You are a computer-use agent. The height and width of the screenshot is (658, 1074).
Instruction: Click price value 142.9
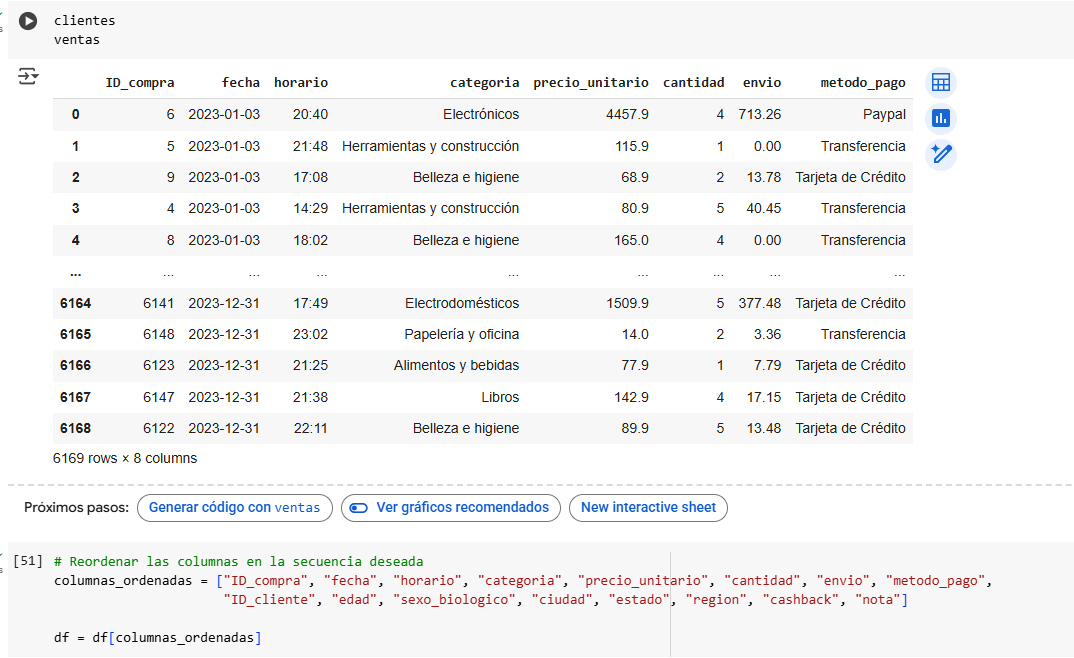[632, 397]
